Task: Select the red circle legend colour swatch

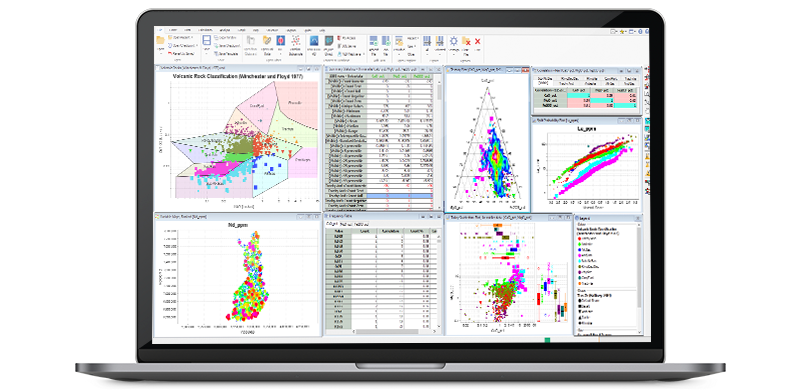Action: point(579,239)
